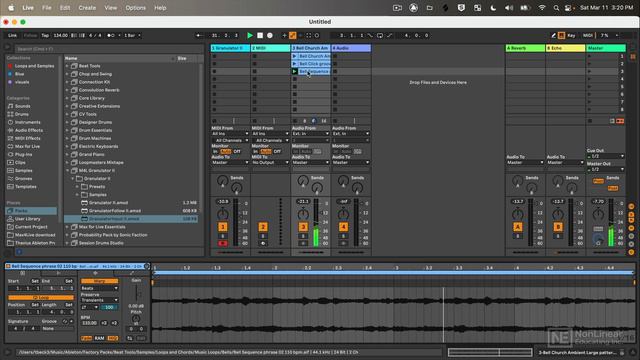
Task: Open track 1 MIDI From dropdown
Action: (x=230, y=133)
